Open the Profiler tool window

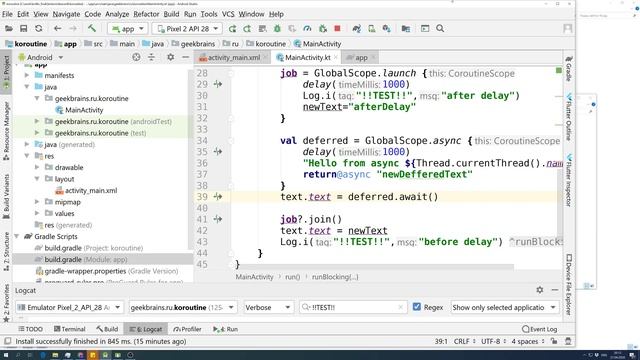(x=187, y=329)
